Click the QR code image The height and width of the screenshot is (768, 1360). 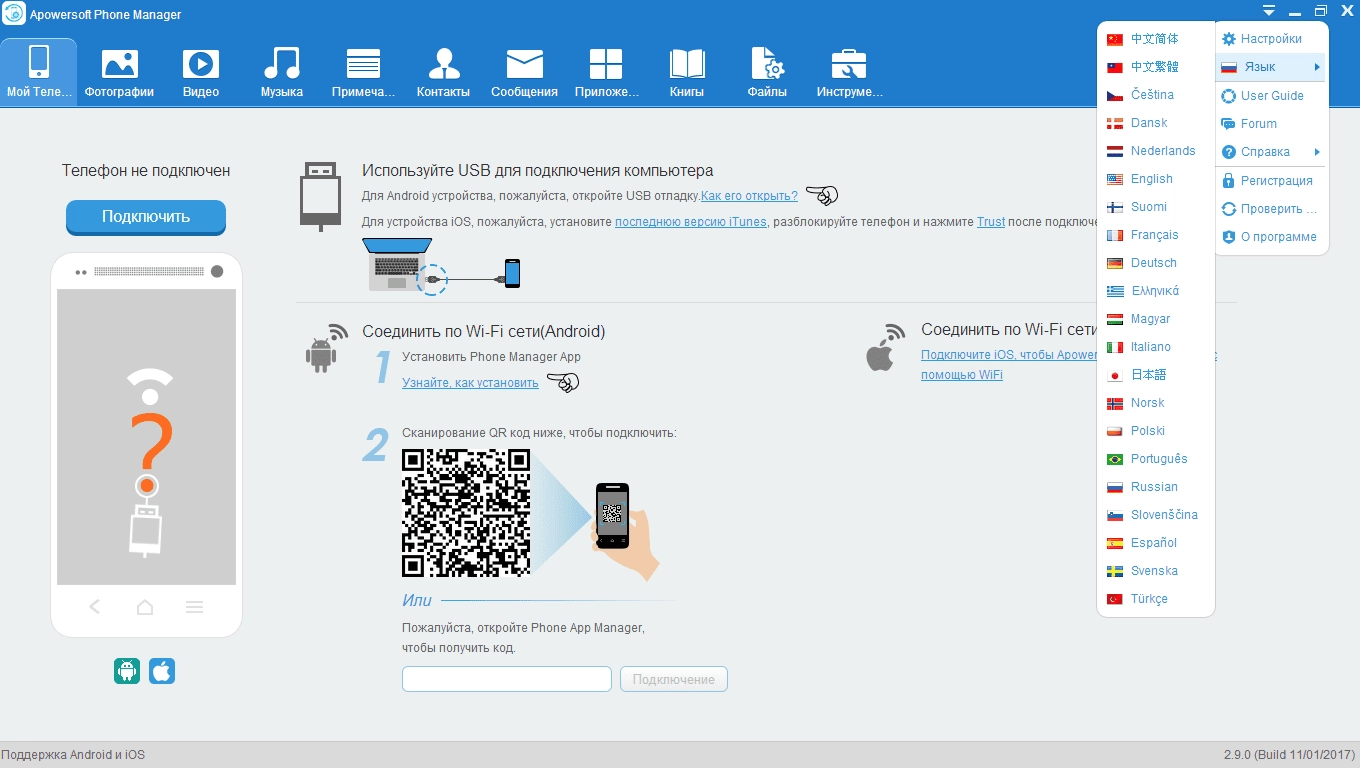click(x=466, y=513)
